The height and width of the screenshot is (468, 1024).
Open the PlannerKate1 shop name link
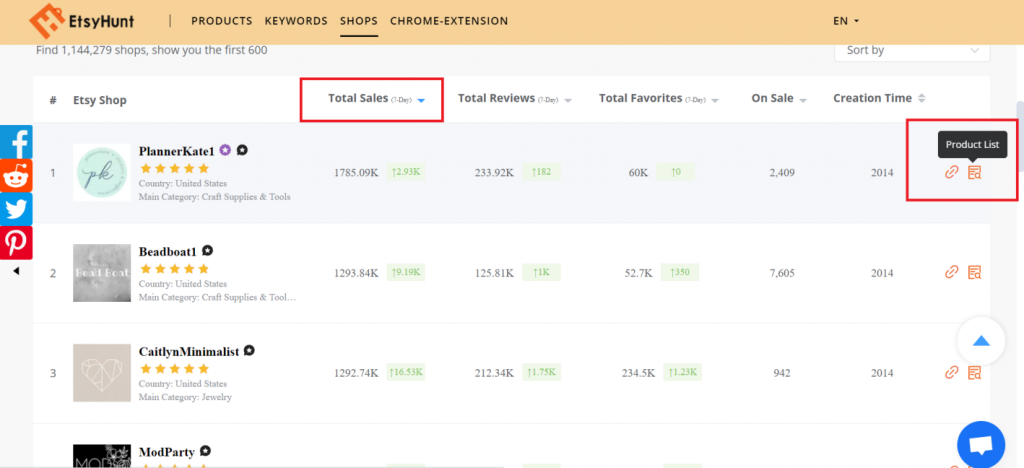click(176, 151)
